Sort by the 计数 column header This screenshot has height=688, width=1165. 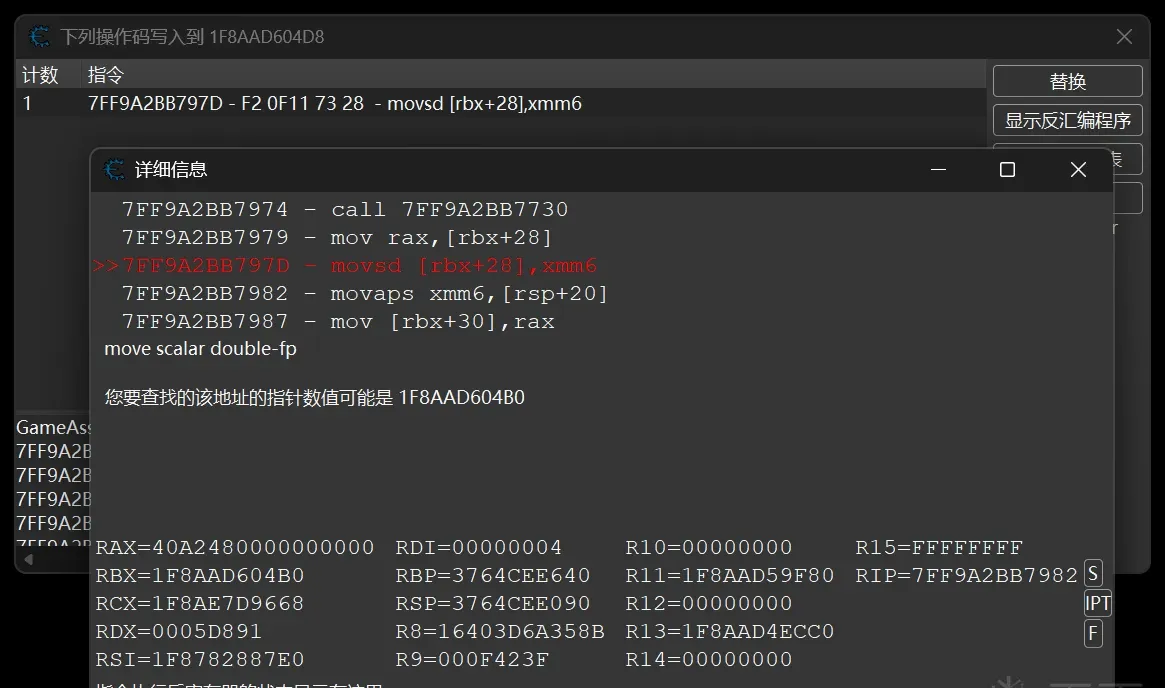(x=48, y=75)
